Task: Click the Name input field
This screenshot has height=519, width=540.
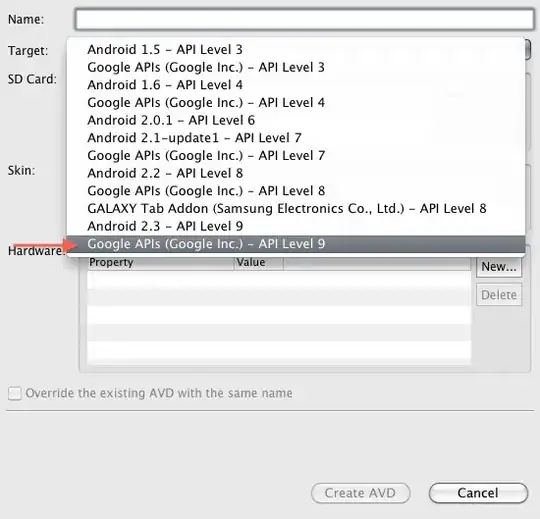Action: pyautogui.click(x=305, y=19)
